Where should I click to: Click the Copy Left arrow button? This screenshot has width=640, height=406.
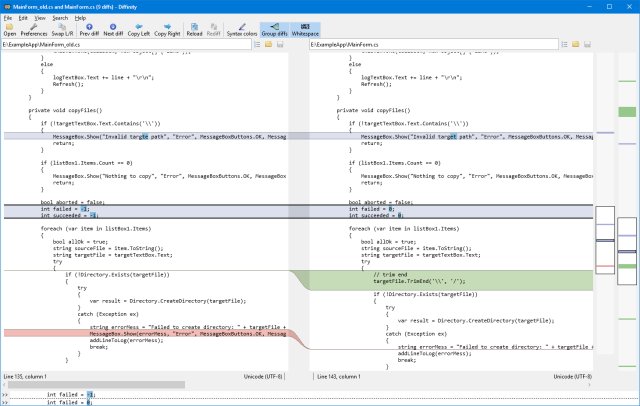139,30
